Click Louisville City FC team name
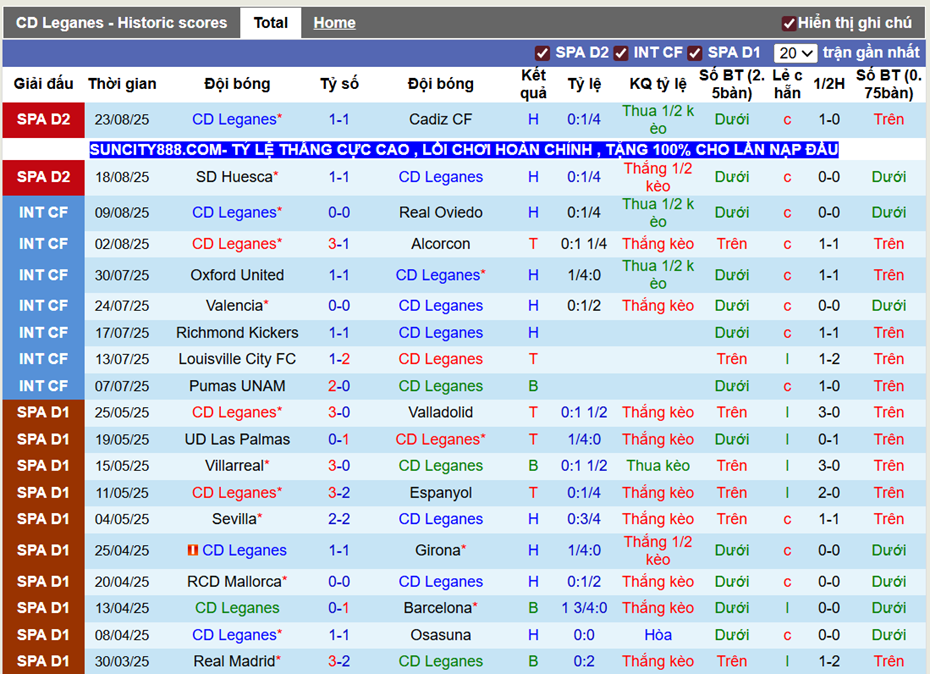 click(x=237, y=359)
